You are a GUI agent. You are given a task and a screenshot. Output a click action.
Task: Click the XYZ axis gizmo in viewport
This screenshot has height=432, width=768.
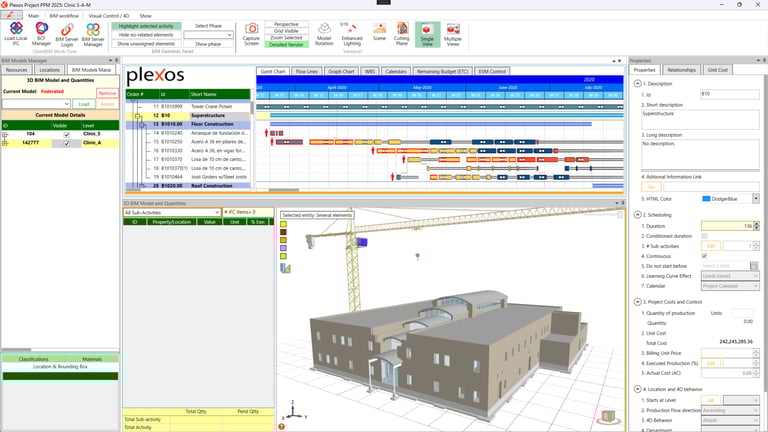294,410
